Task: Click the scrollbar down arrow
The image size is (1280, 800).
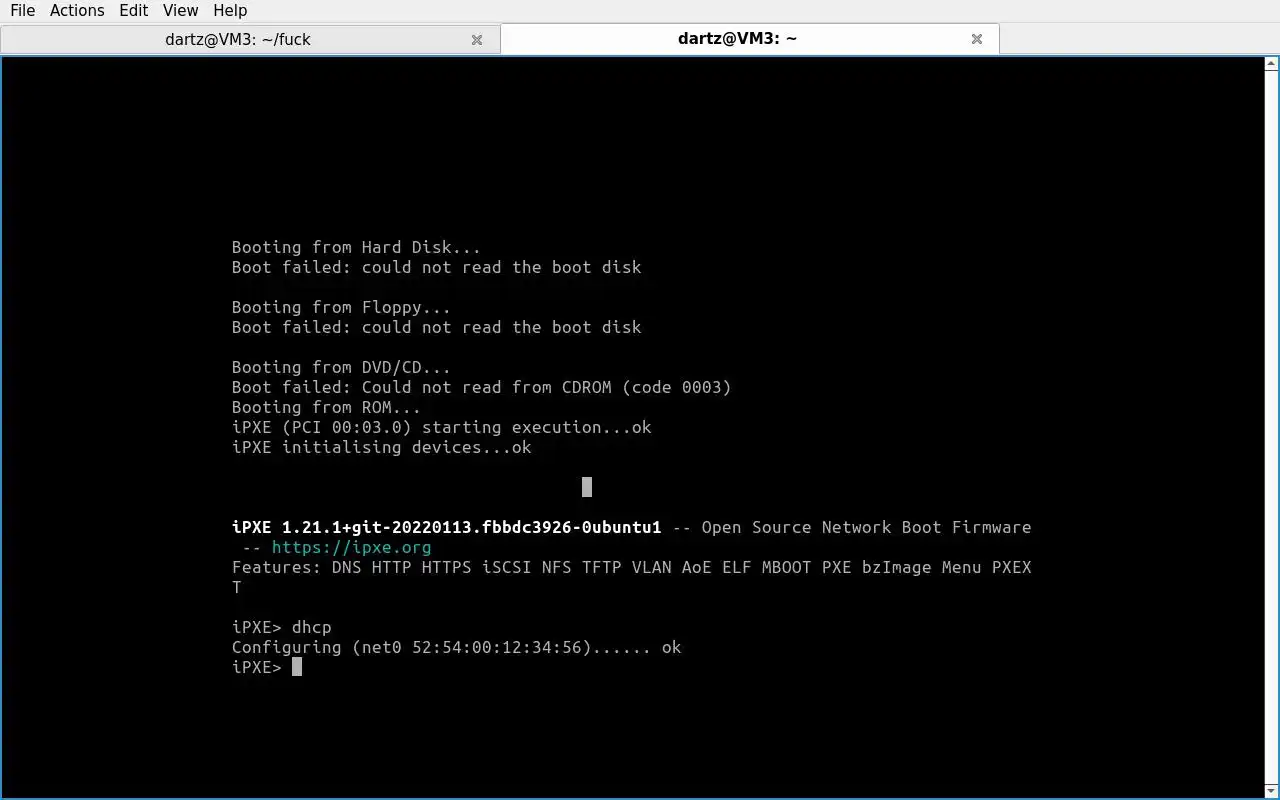Action: coord(1272,790)
